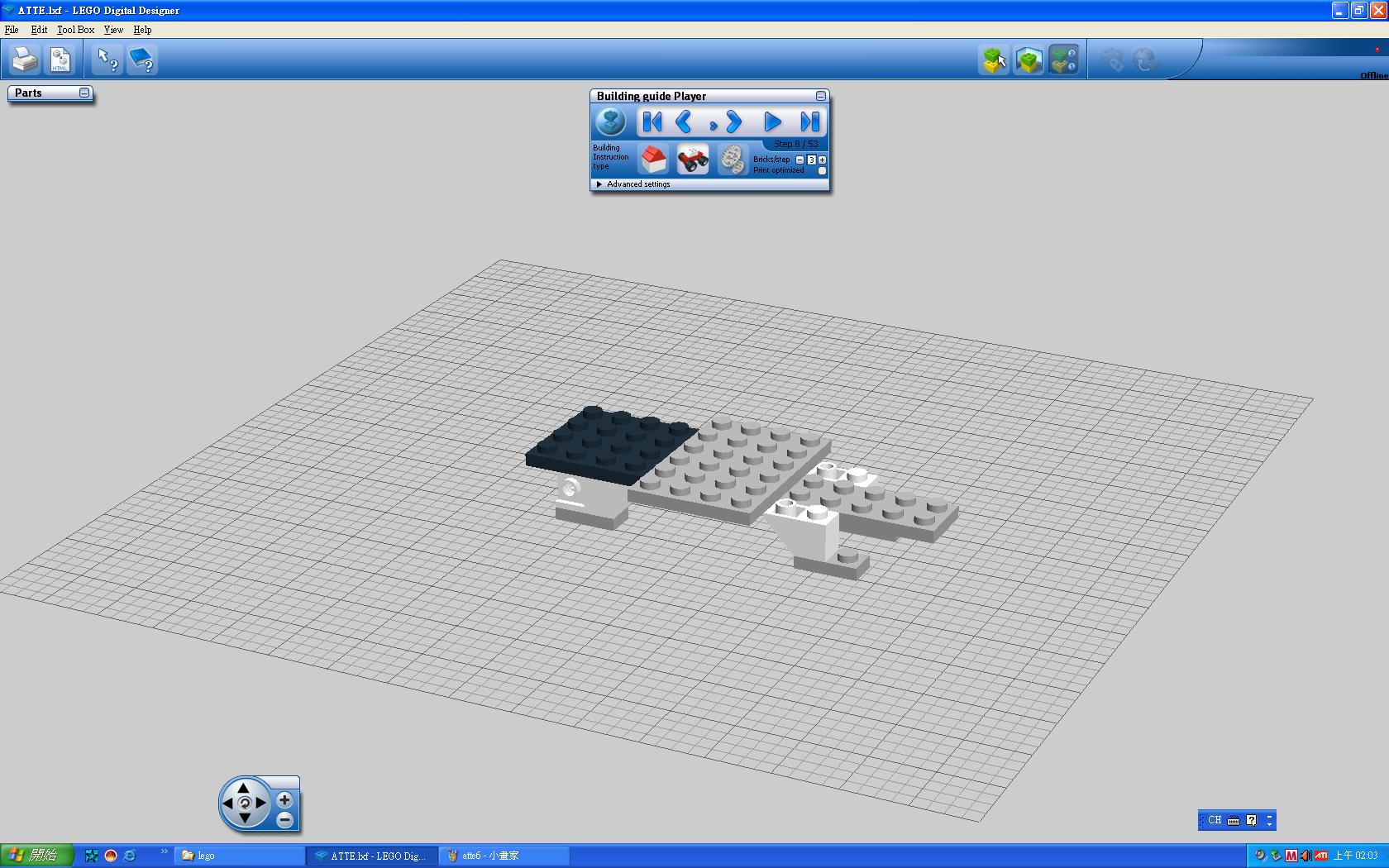Viewport: 1389px width, 868px height.
Task: Click the HTML building guide export icon
Action: tap(60, 60)
